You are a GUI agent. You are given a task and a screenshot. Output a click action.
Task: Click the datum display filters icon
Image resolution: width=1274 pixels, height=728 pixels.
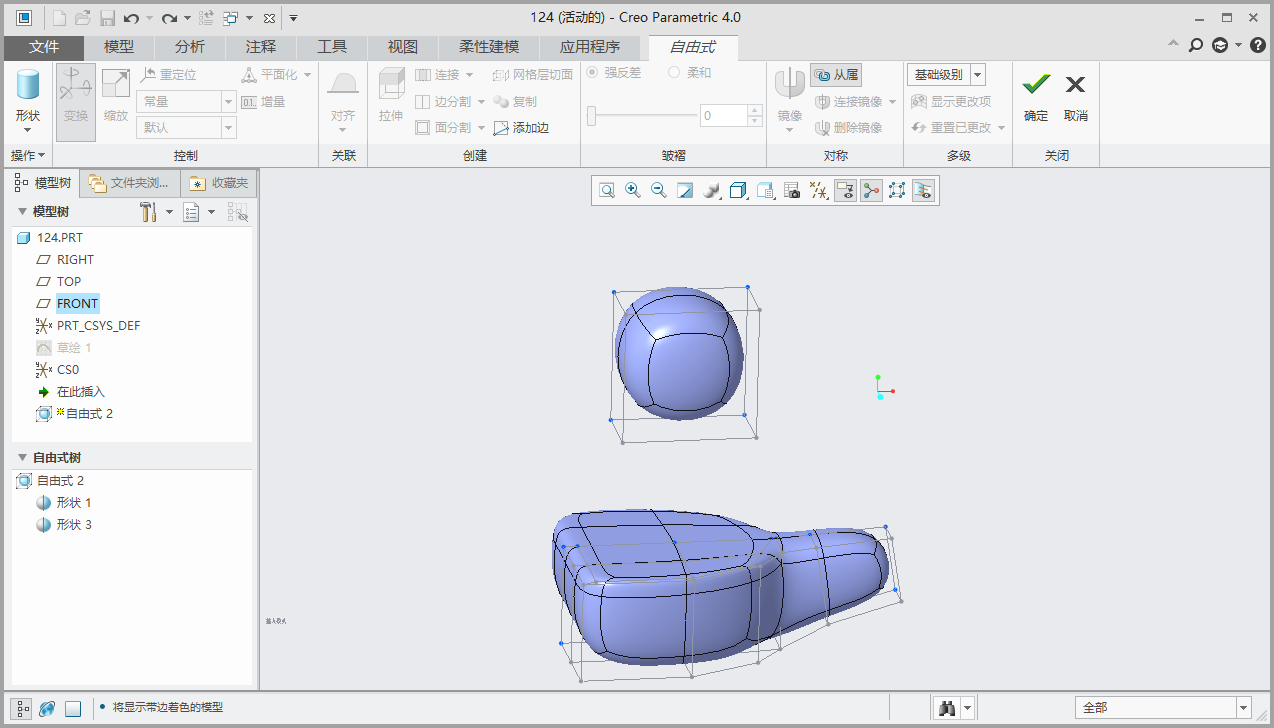point(819,190)
